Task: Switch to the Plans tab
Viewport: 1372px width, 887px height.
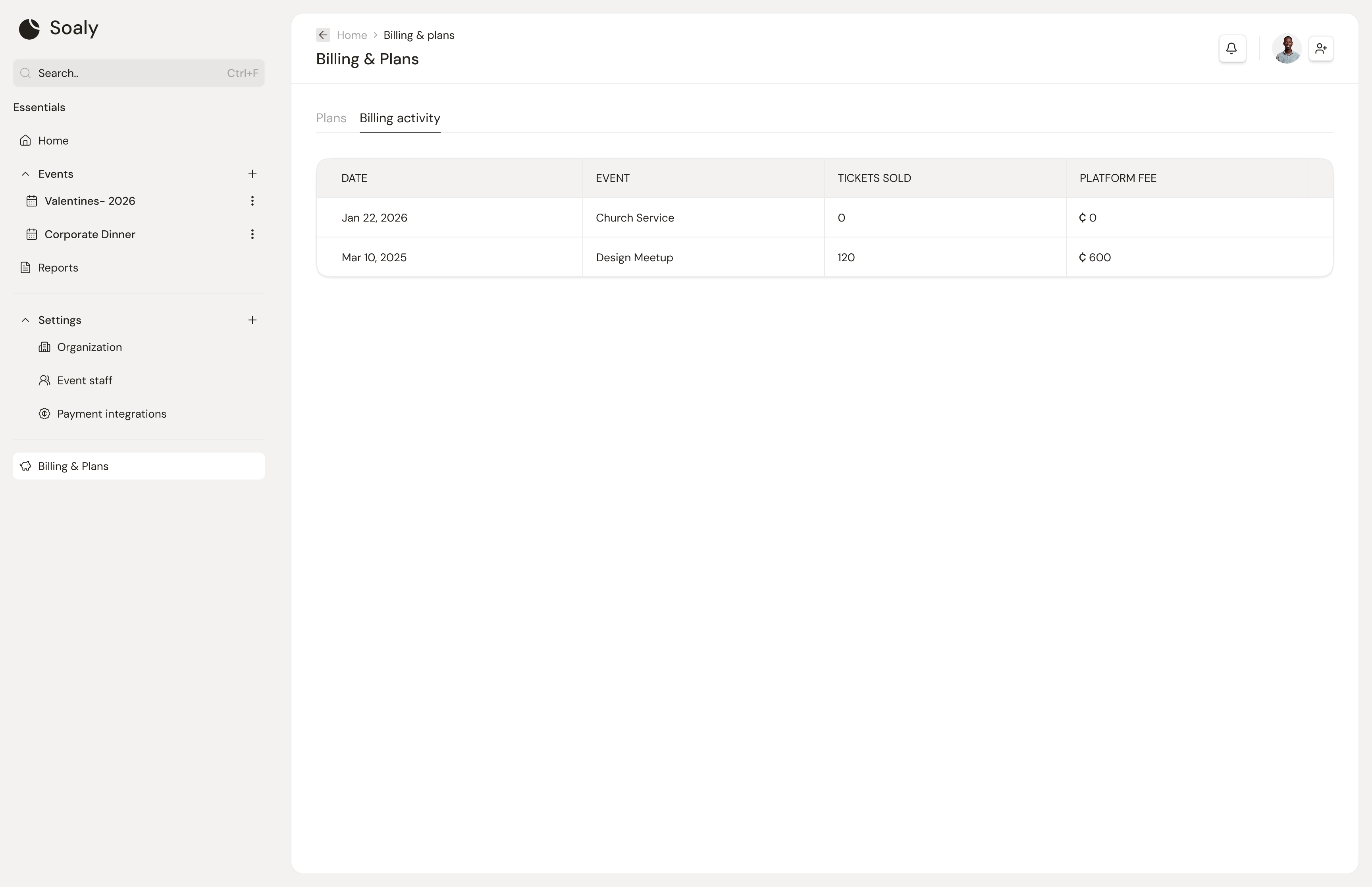Action: (x=331, y=118)
